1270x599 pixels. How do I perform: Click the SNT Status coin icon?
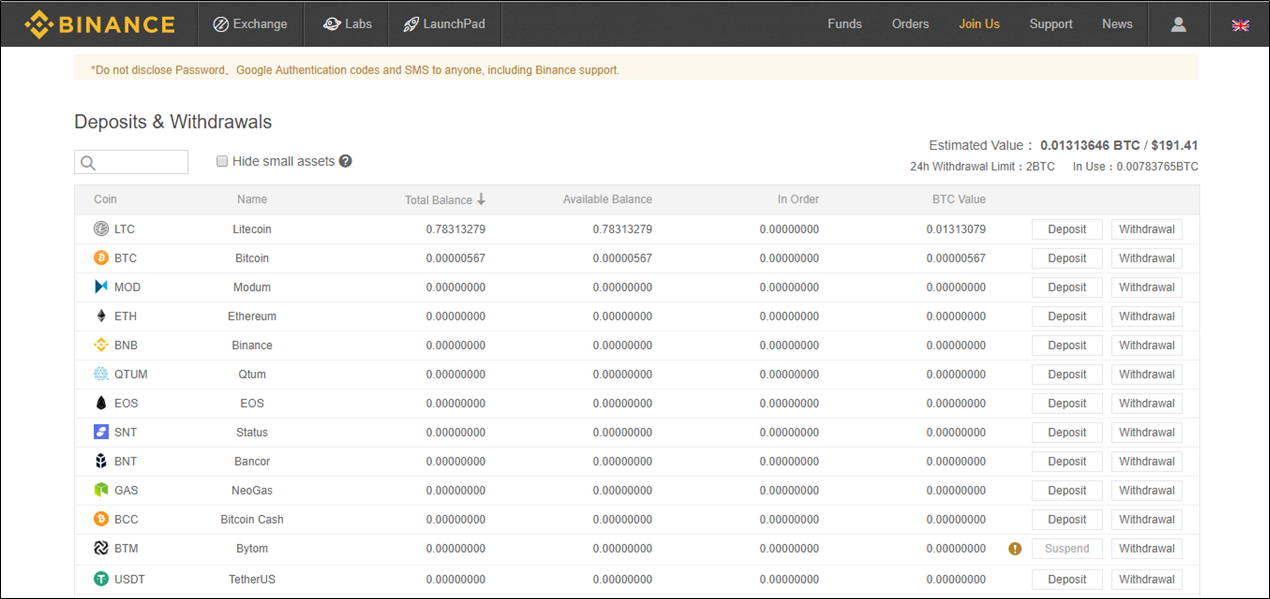coord(101,432)
